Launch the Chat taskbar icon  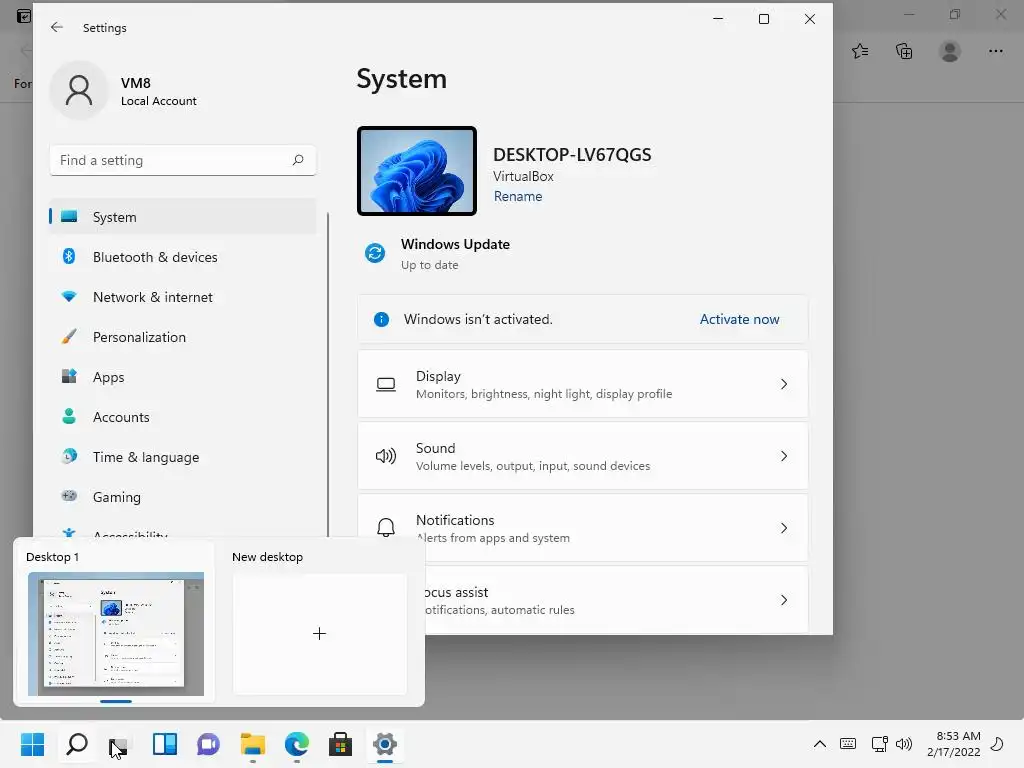tap(208, 744)
